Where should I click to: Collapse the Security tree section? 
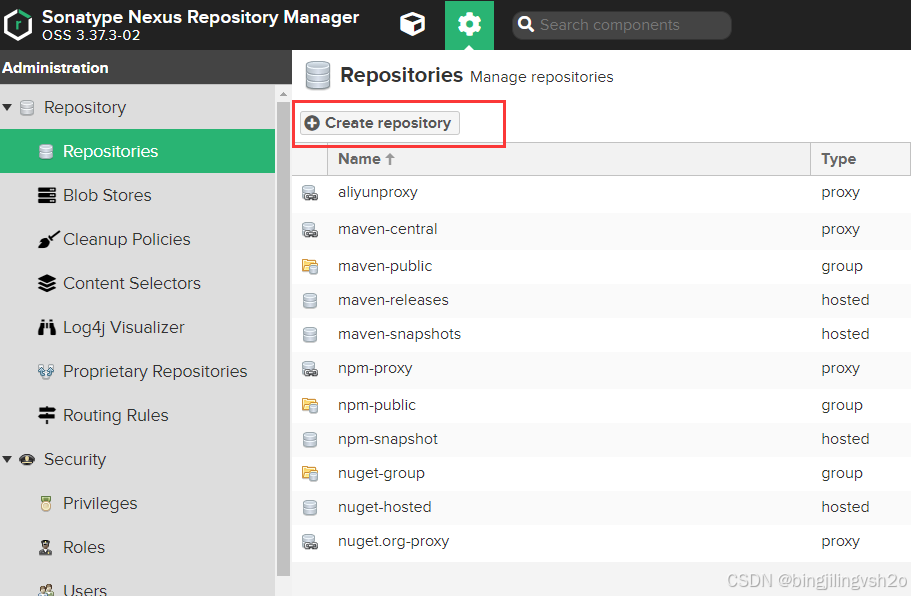point(7,459)
